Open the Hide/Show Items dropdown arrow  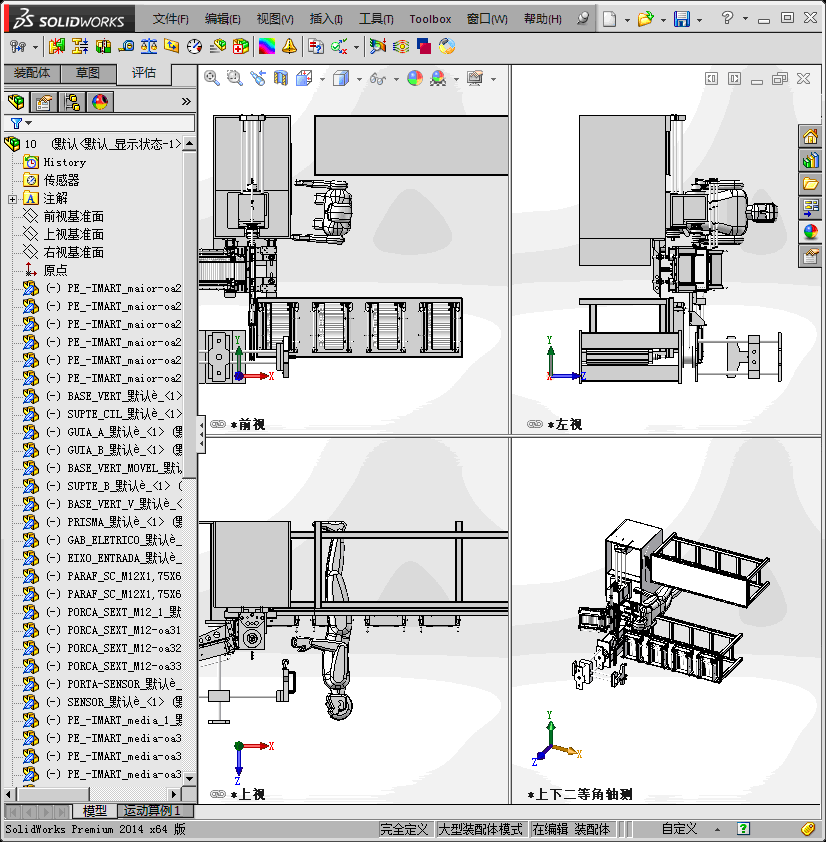tap(396, 79)
